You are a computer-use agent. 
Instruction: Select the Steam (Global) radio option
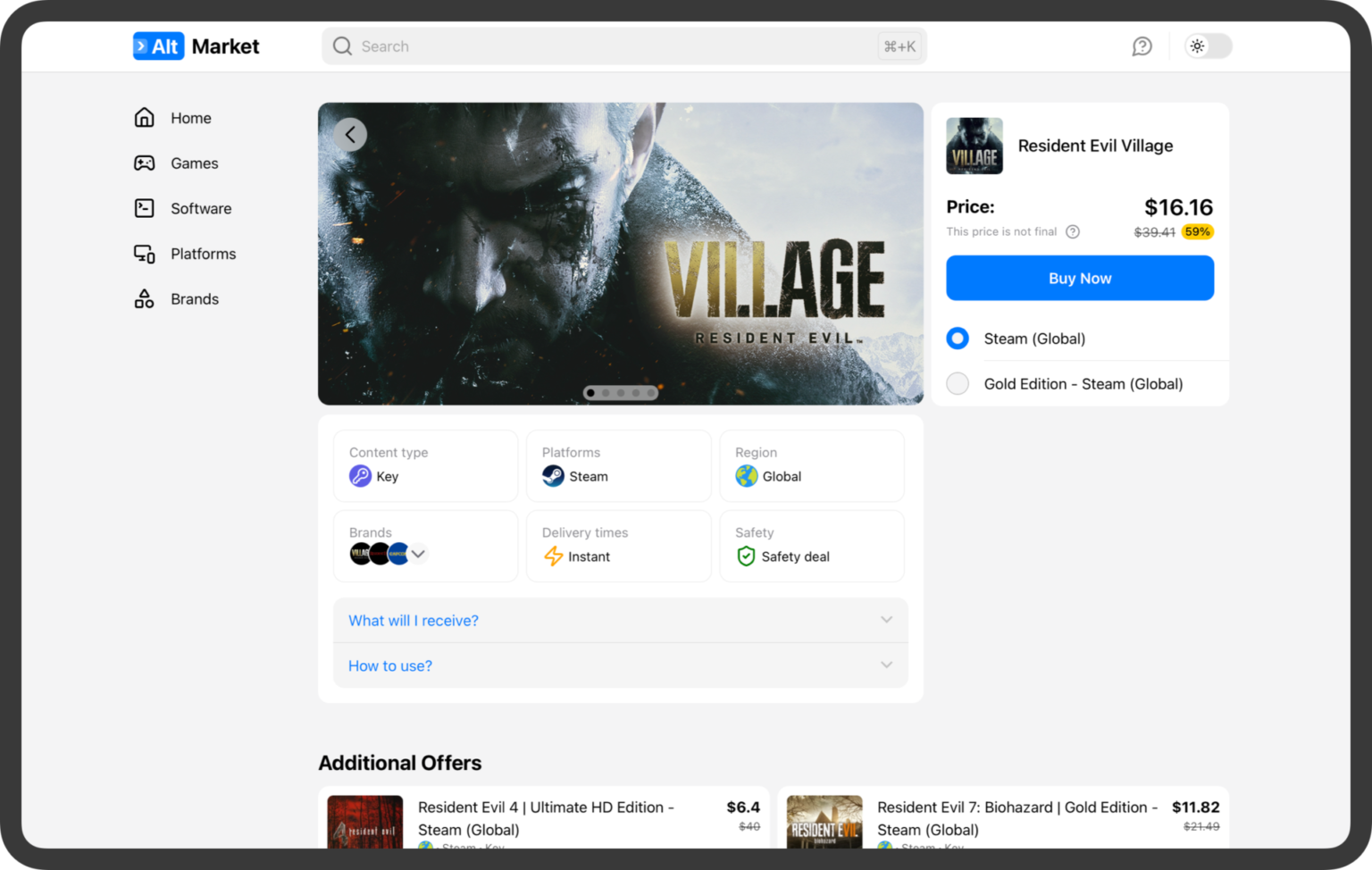point(958,339)
